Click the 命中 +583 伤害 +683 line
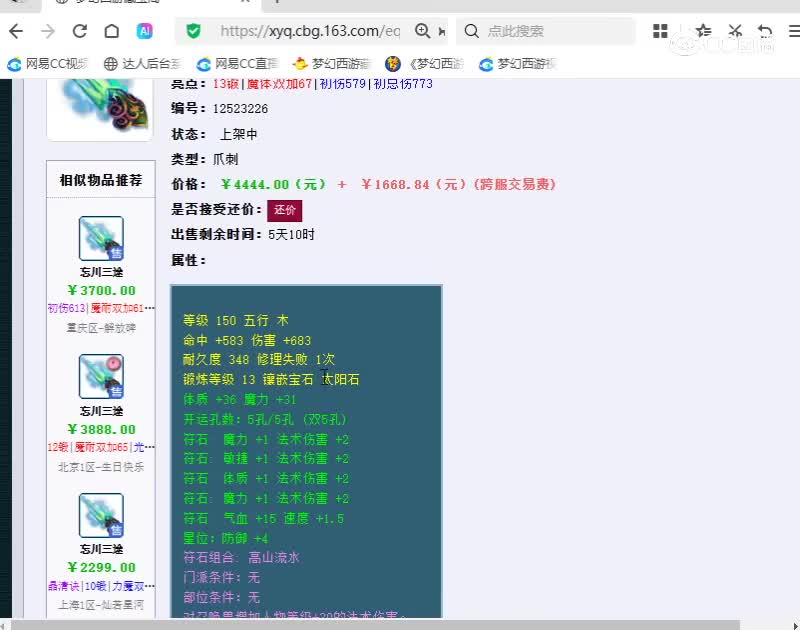800x630 pixels. tap(247, 340)
